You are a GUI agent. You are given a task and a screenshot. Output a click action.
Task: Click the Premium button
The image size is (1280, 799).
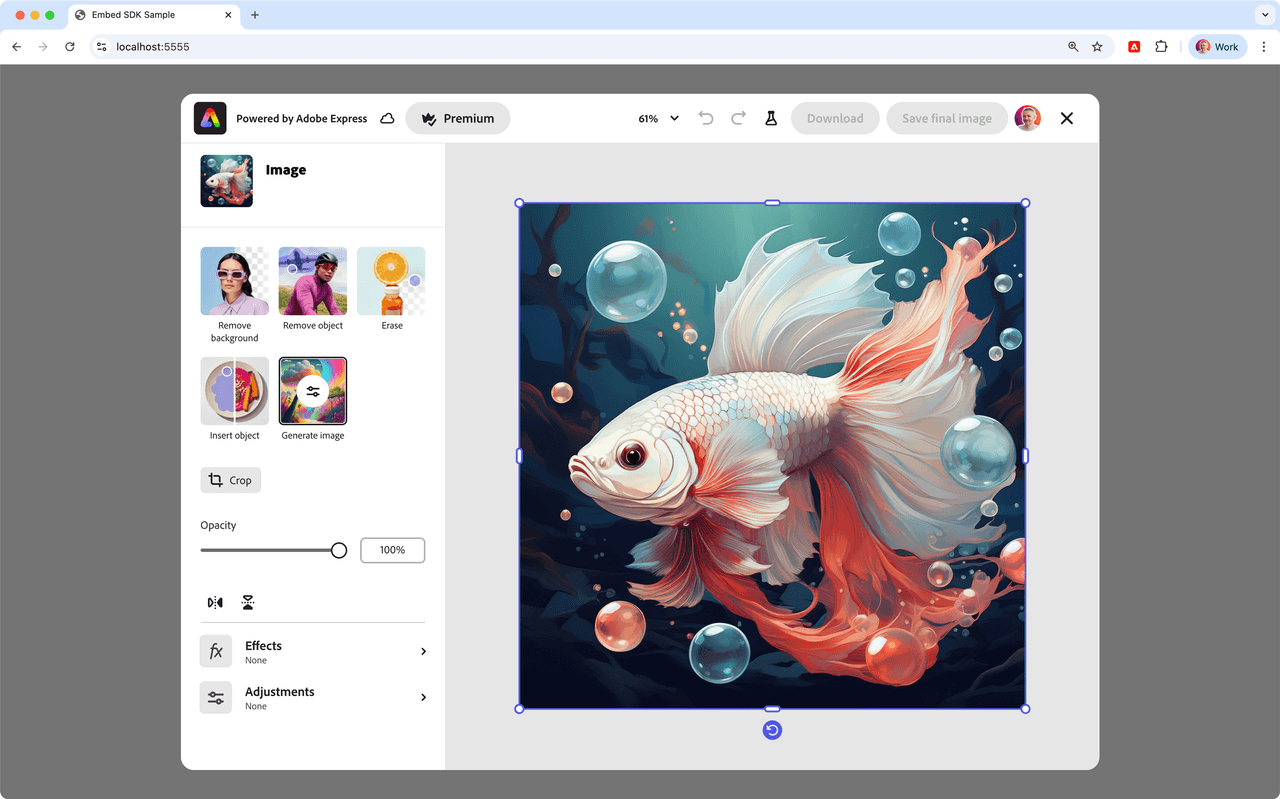click(458, 118)
